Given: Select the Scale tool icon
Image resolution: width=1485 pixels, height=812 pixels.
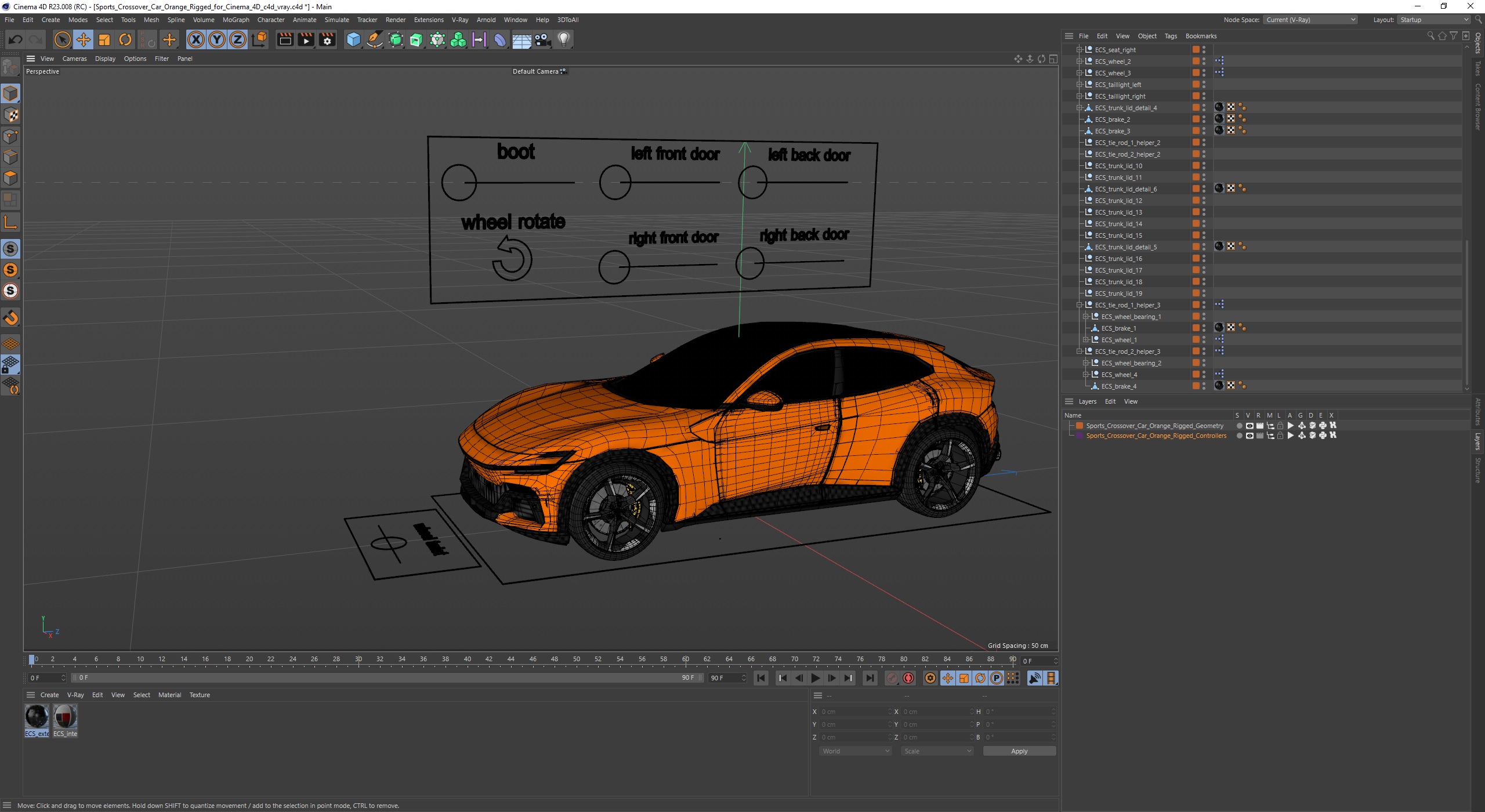Looking at the screenshot, I should point(104,39).
